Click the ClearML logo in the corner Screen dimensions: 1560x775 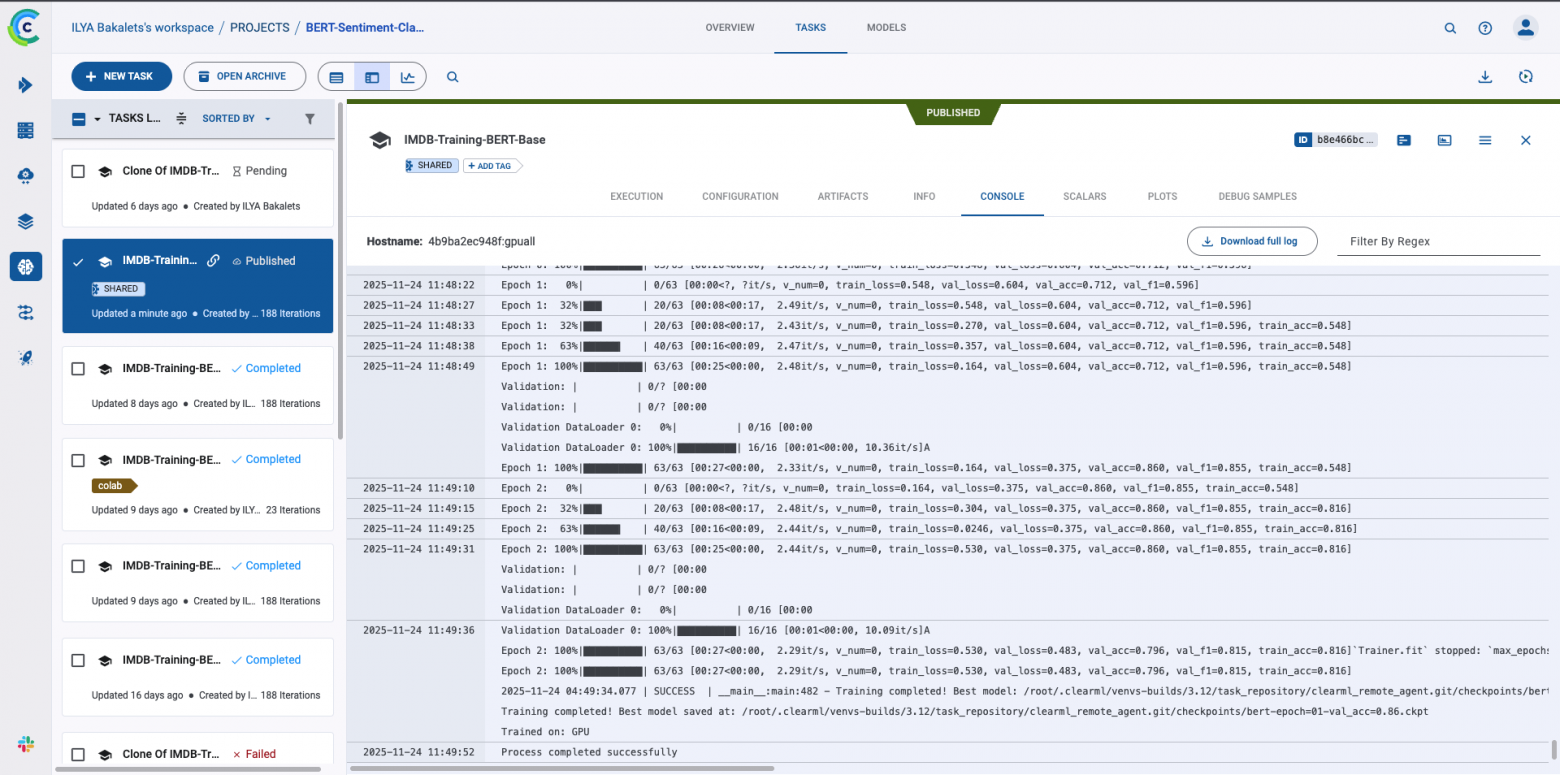[25, 27]
